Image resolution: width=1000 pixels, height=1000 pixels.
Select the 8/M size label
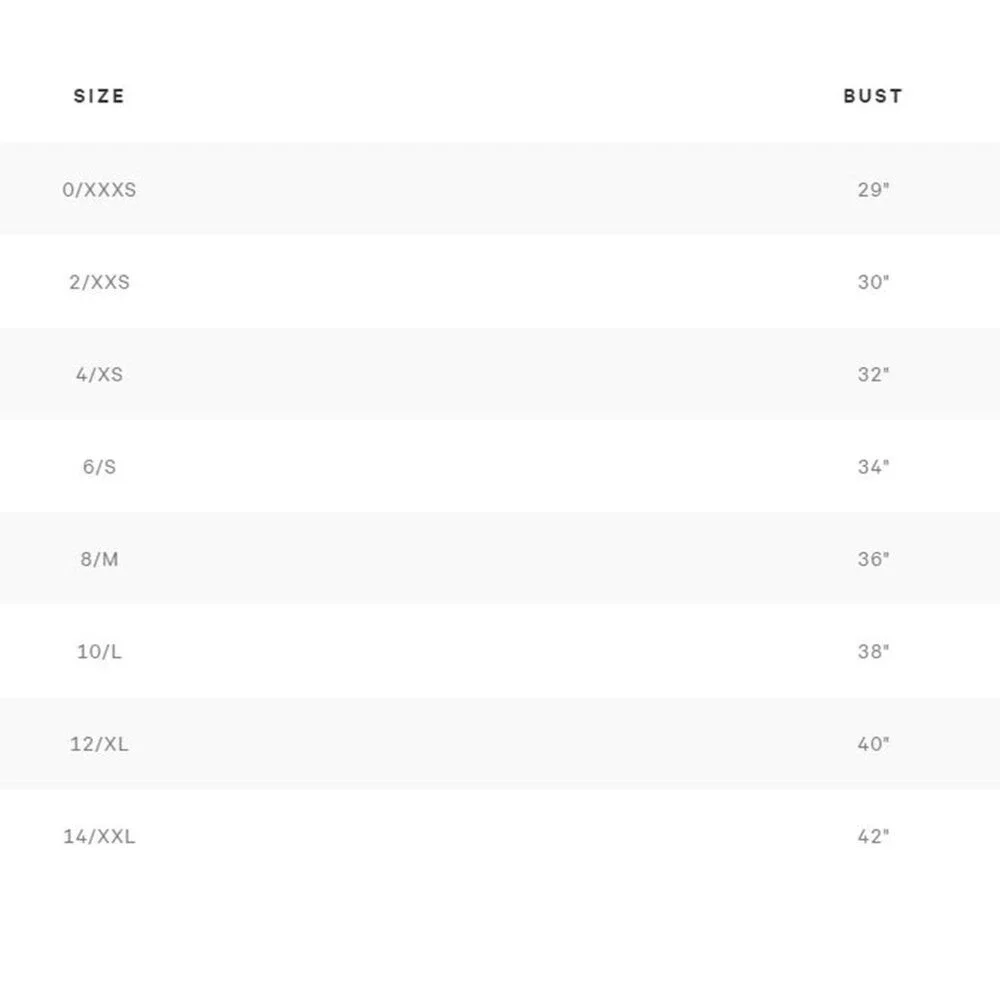click(99, 559)
